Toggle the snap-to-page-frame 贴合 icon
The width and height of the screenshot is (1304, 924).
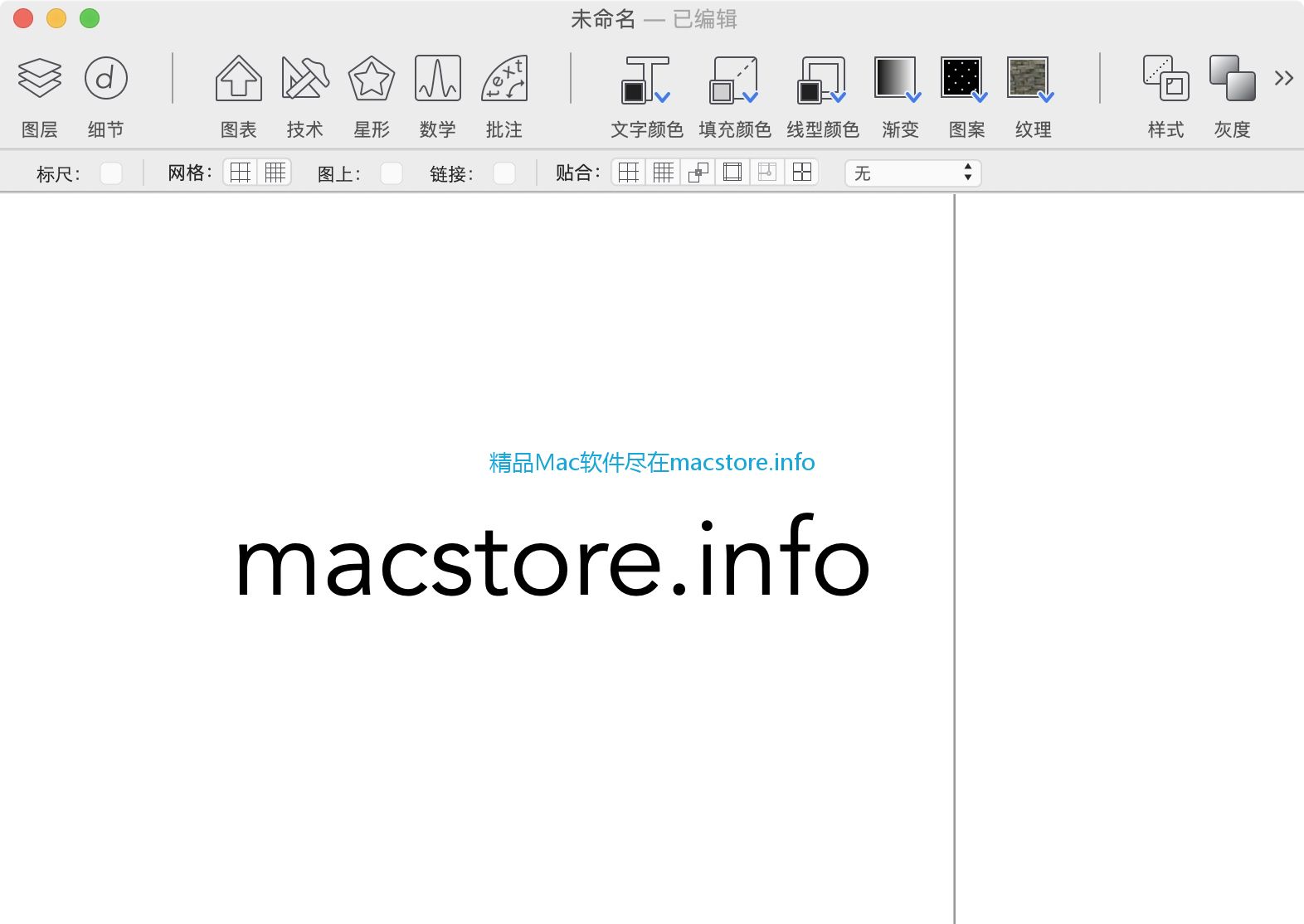pos(732,173)
